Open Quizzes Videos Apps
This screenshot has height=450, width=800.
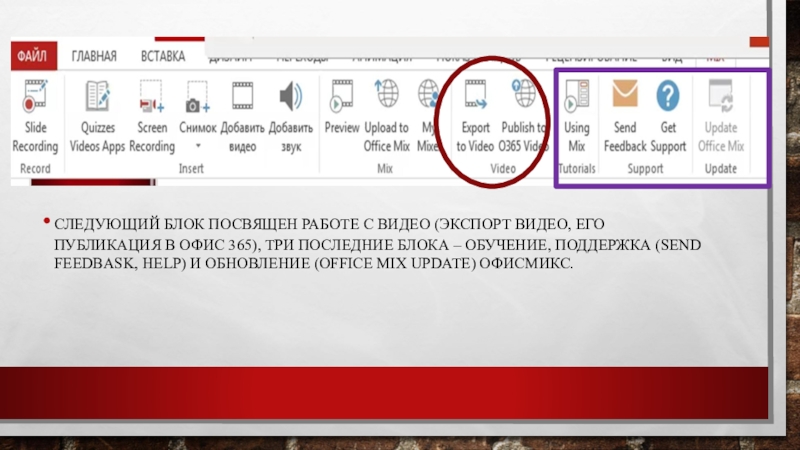tap(98, 98)
